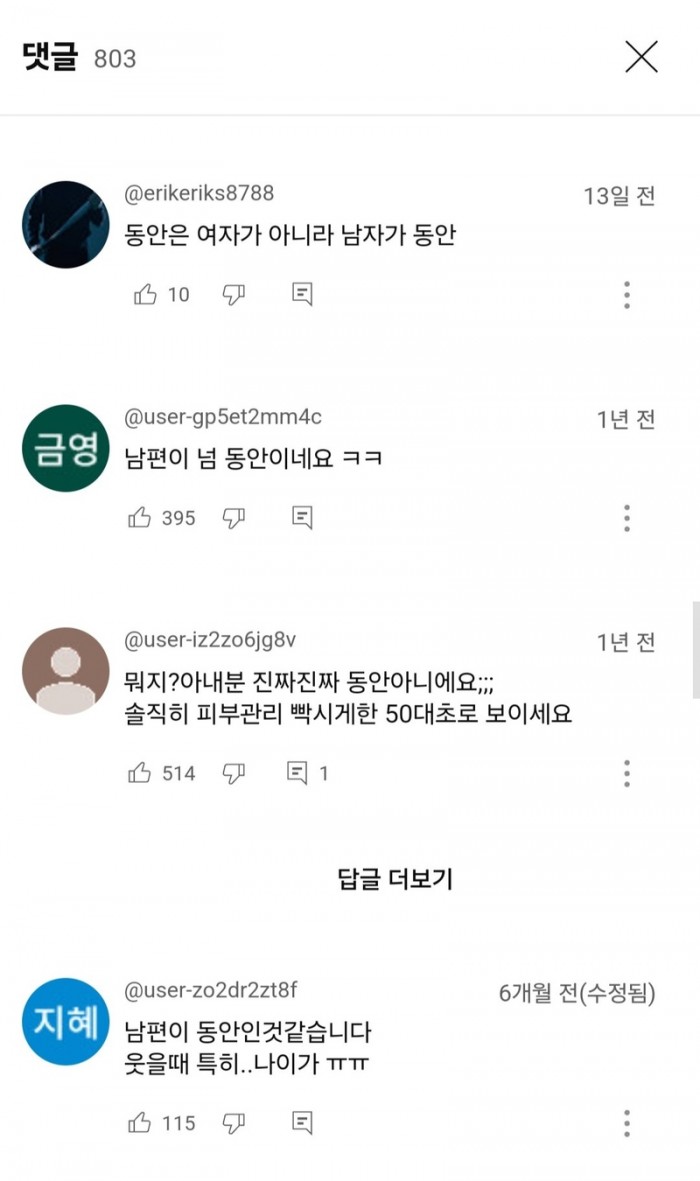Like the comment by @erikeriks8788
The height and width of the screenshot is (1181, 700).
145,295
